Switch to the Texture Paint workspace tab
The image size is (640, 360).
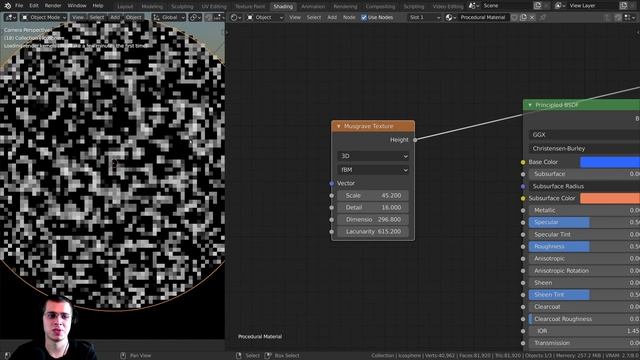[x=250, y=7]
